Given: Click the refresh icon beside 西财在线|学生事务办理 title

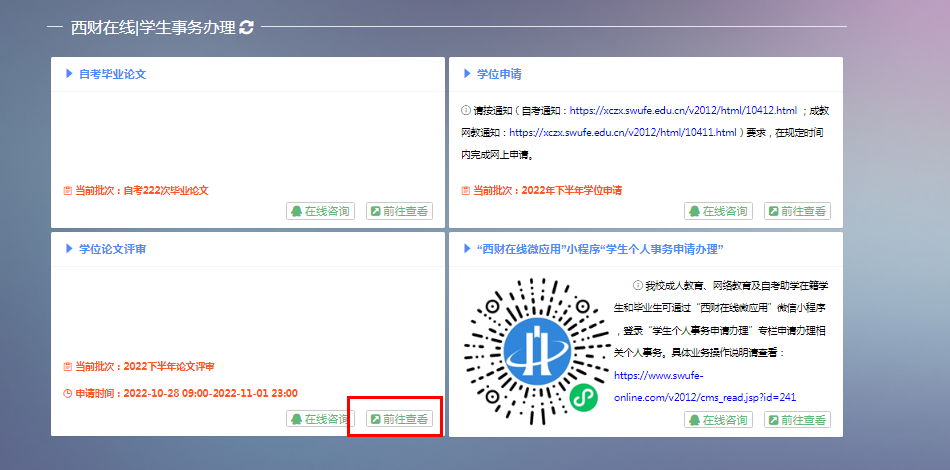Looking at the screenshot, I should click(x=246, y=27).
